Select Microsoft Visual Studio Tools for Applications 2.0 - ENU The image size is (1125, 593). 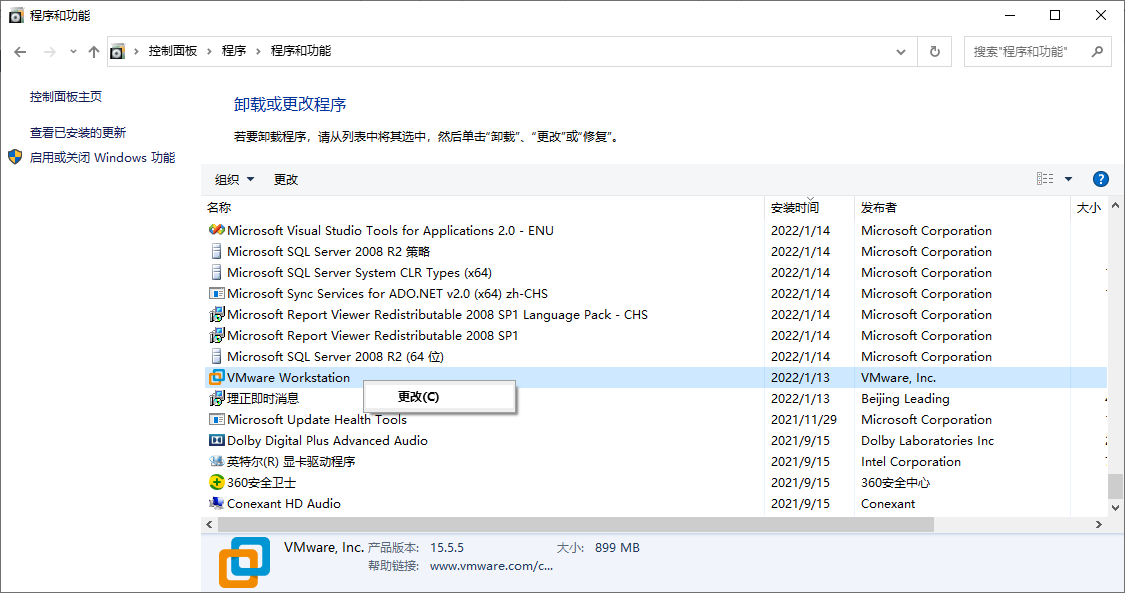390,230
